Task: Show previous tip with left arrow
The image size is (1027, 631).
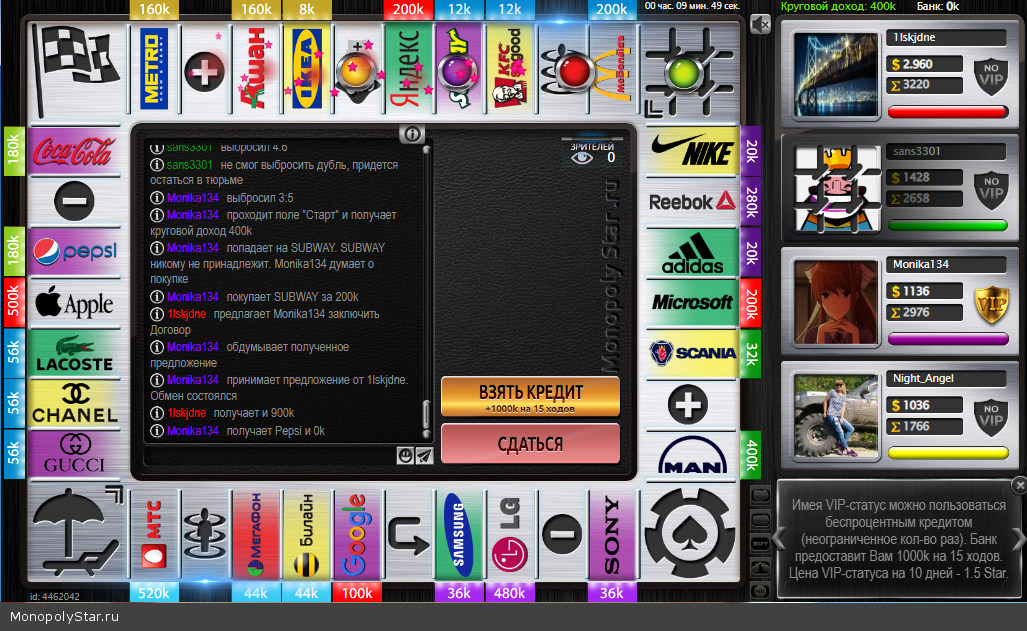Action: click(x=779, y=539)
